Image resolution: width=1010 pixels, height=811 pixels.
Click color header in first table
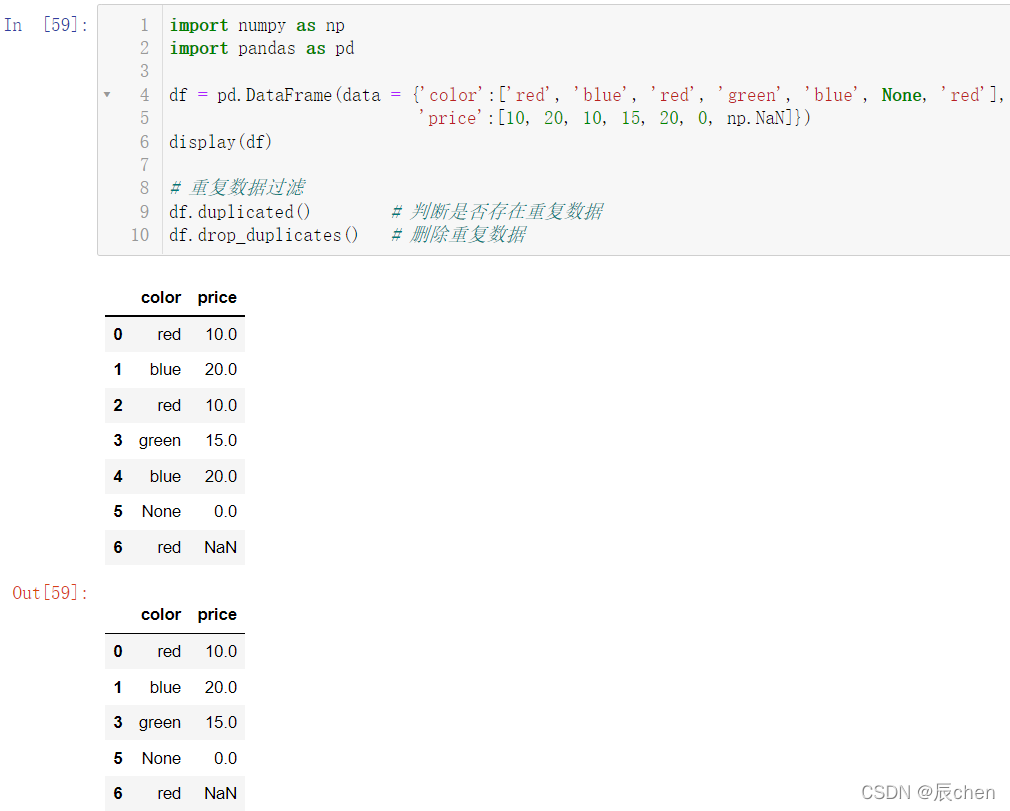(x=161, y=298)
